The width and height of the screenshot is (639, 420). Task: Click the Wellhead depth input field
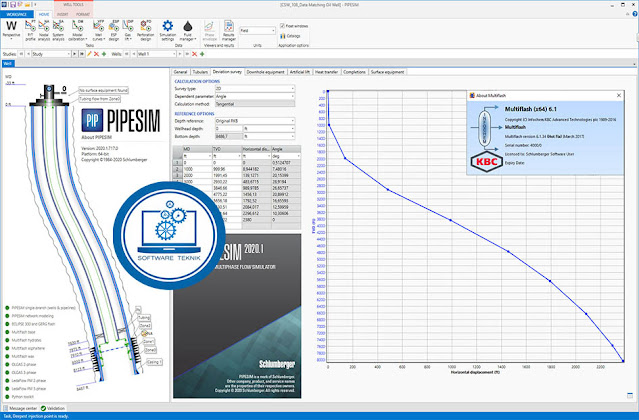pos(229,129)
